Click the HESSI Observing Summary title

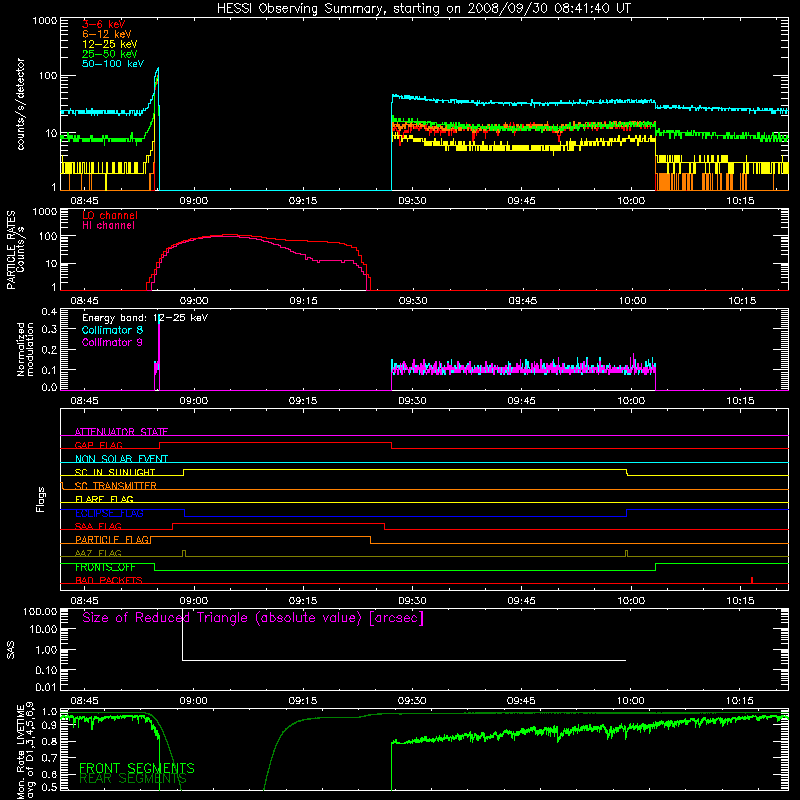tap(424, 9)
